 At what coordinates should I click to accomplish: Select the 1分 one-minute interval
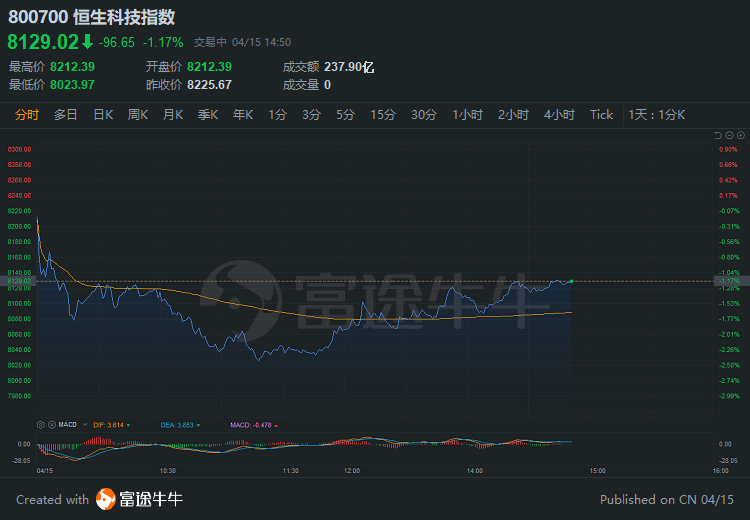[277, 115]
